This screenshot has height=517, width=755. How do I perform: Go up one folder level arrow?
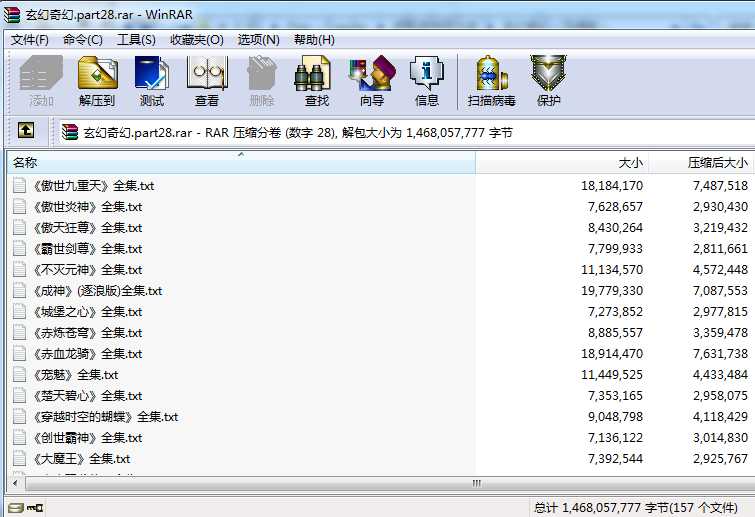tap(26, 130)
